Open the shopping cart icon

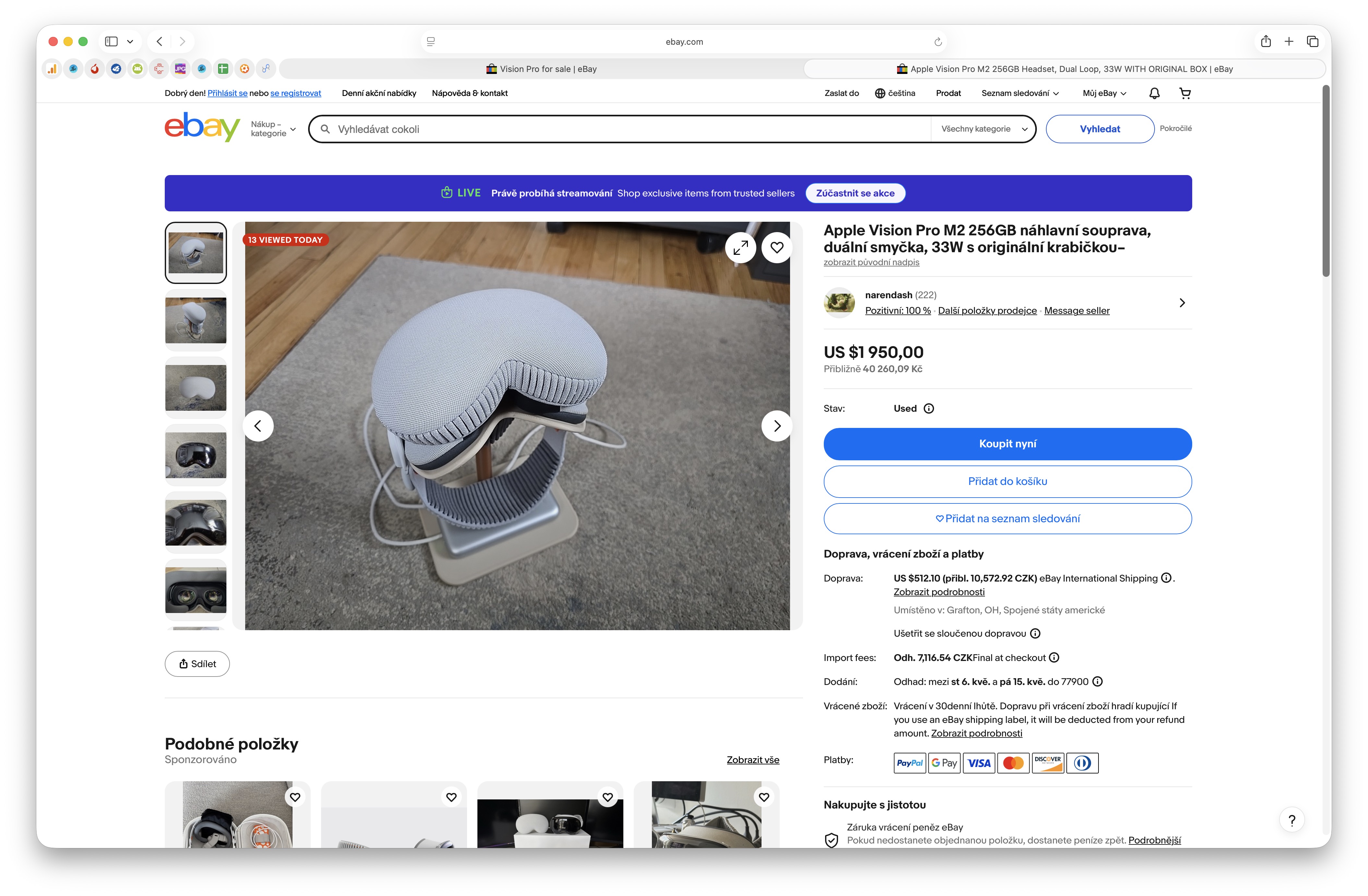[x=1185, y=93]
